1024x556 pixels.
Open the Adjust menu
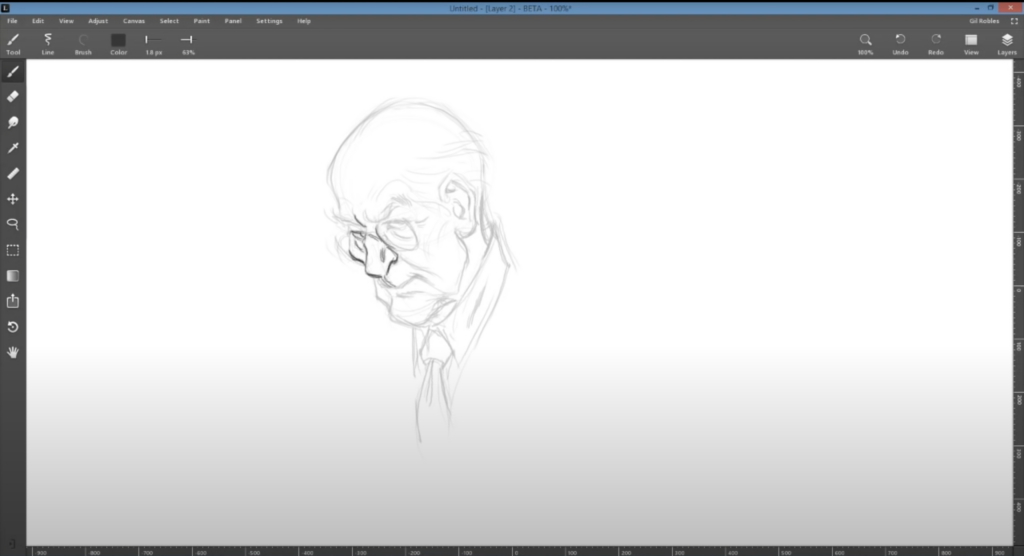[98, 21]
